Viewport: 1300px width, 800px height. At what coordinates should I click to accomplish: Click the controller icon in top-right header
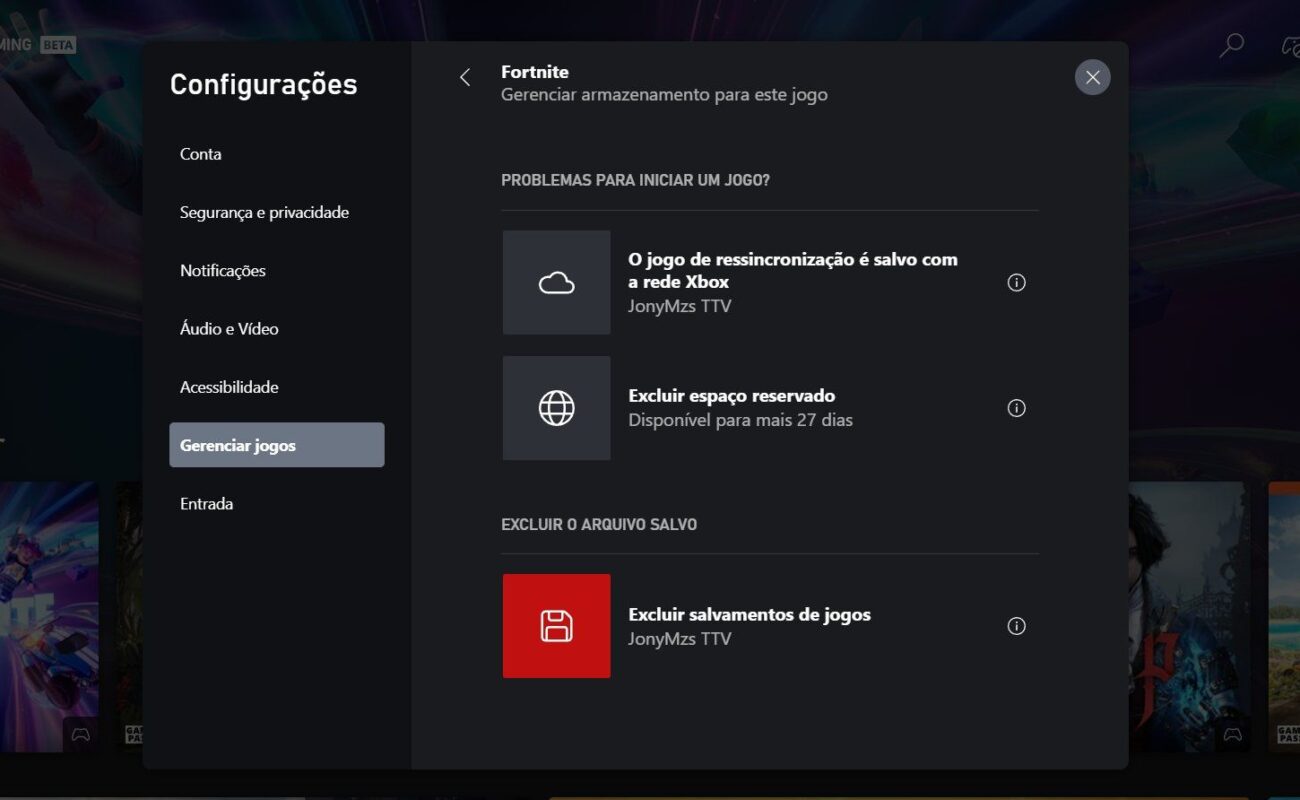1290,45
